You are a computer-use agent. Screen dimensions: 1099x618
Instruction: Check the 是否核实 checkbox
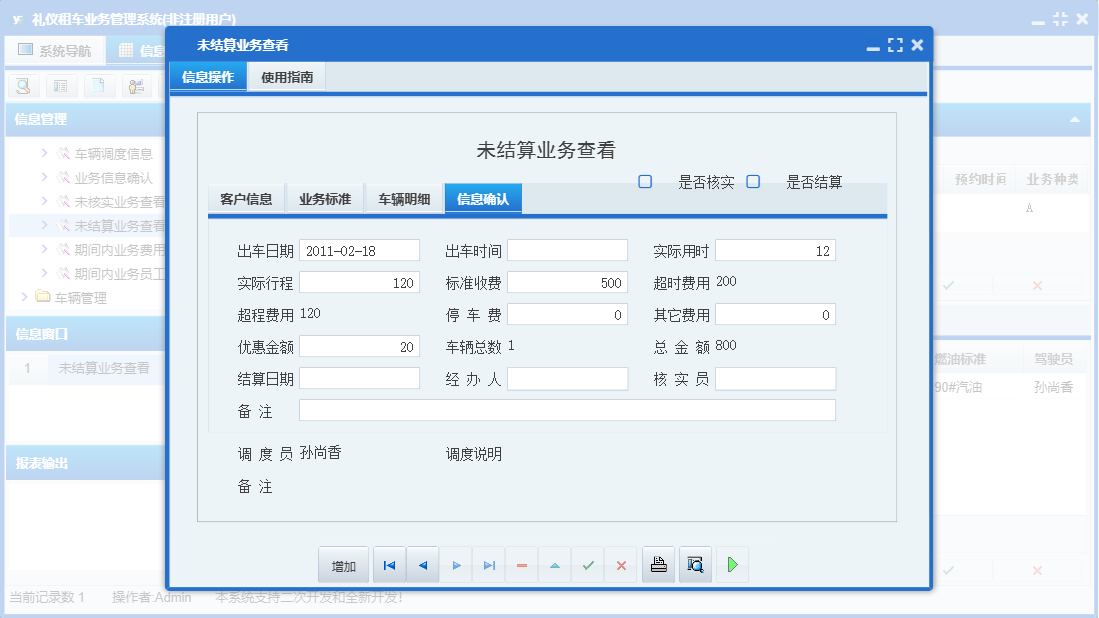click(645, 181)
